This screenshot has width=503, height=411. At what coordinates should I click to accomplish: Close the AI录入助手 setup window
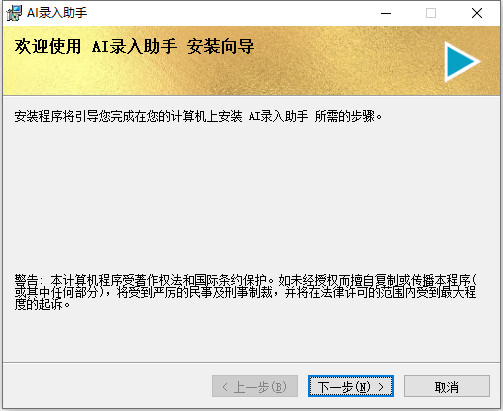[x=477, y=13]
